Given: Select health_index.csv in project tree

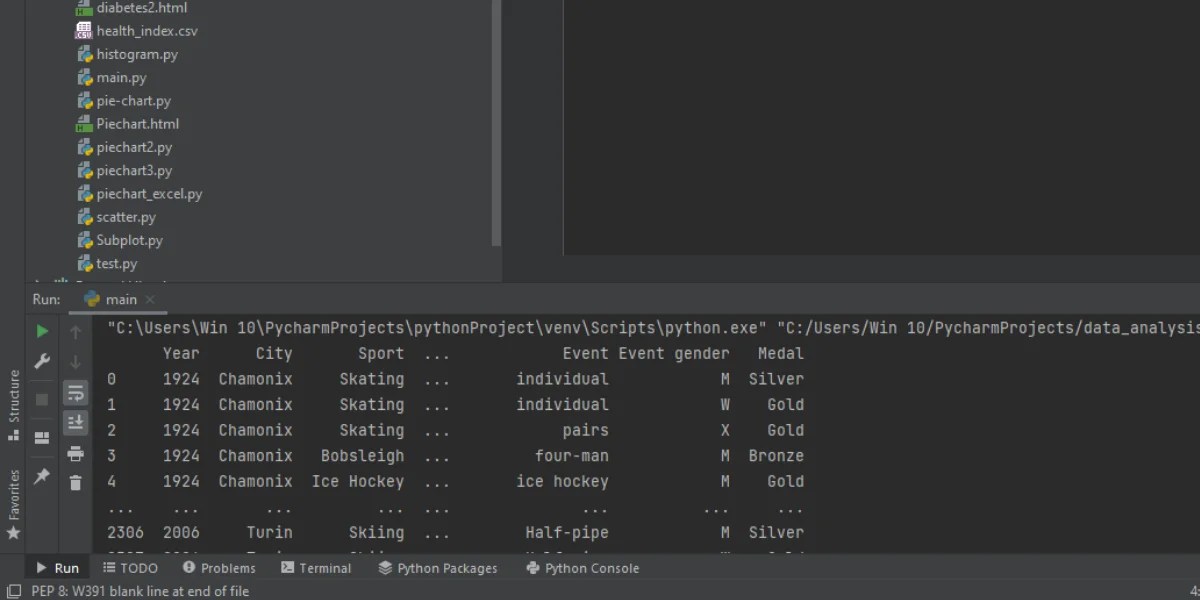Looking at the screenshot, I should point(136,31).
